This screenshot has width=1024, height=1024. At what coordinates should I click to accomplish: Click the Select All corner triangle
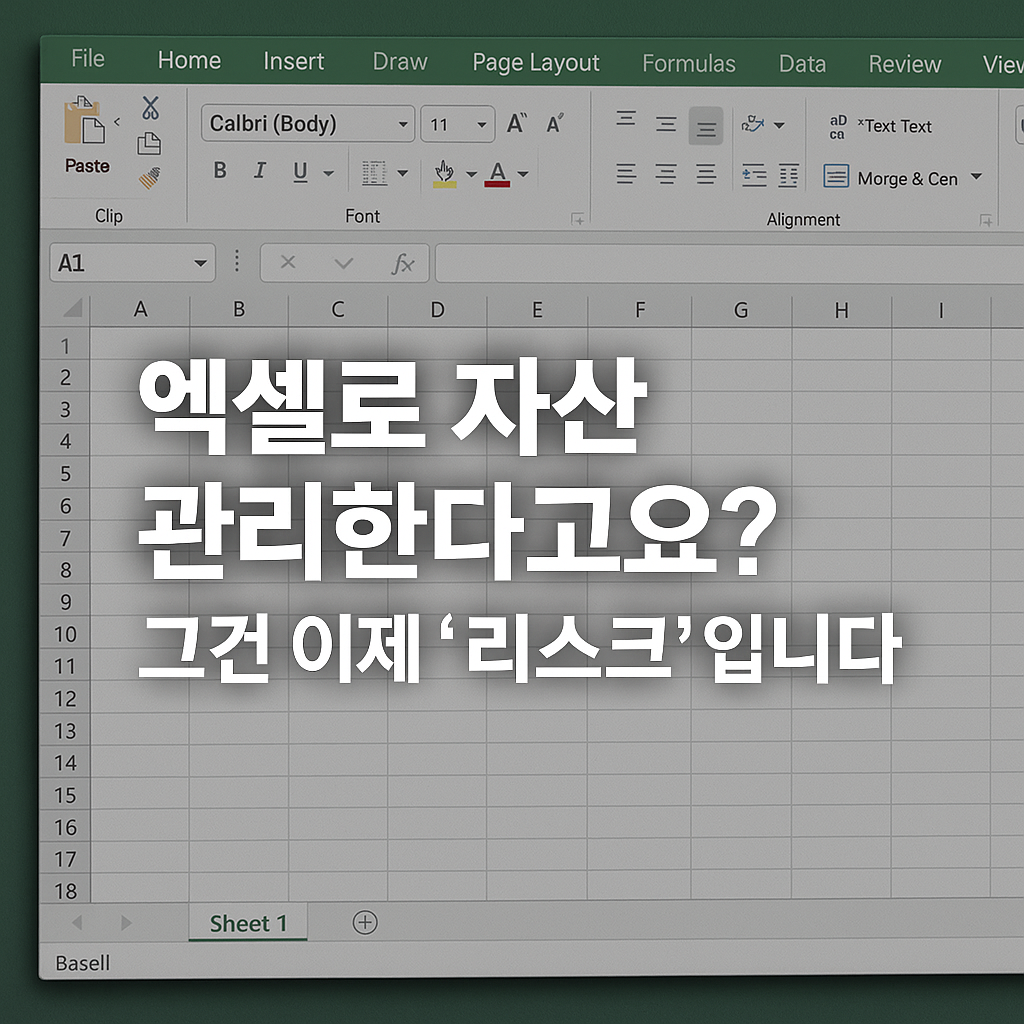click(73, 308)
